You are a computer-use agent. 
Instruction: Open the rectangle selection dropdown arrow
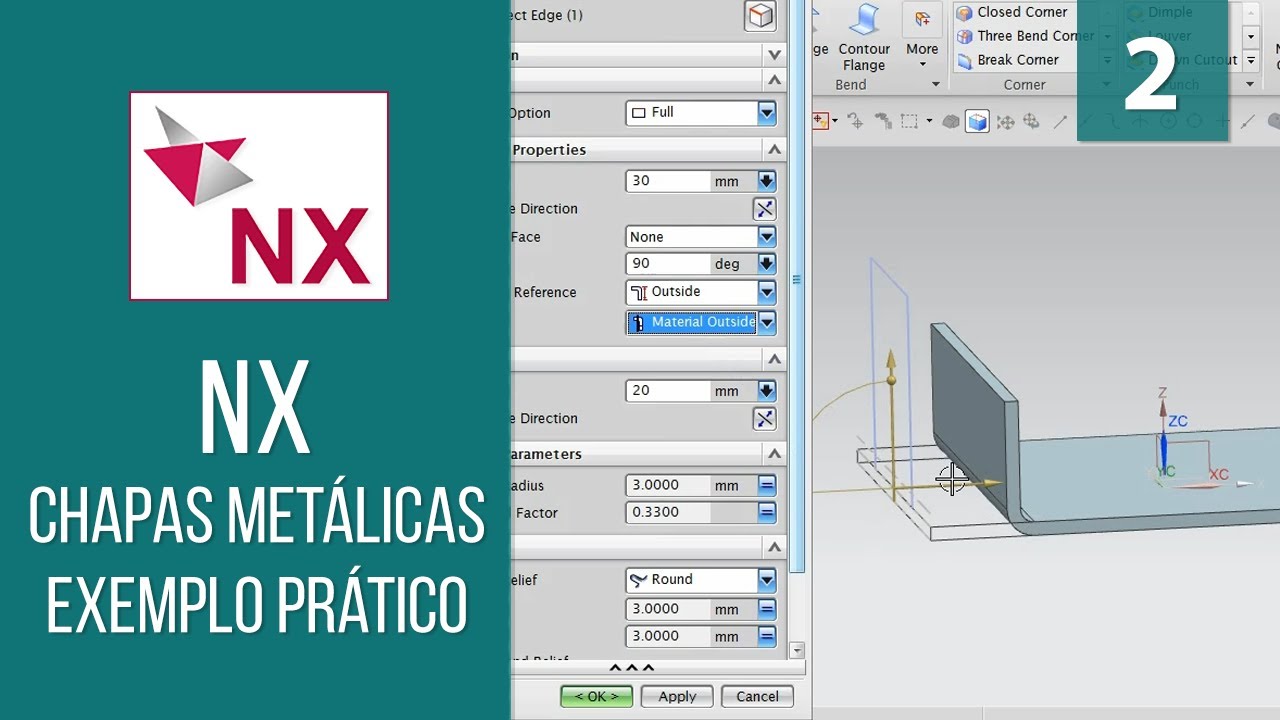point(929,122)
